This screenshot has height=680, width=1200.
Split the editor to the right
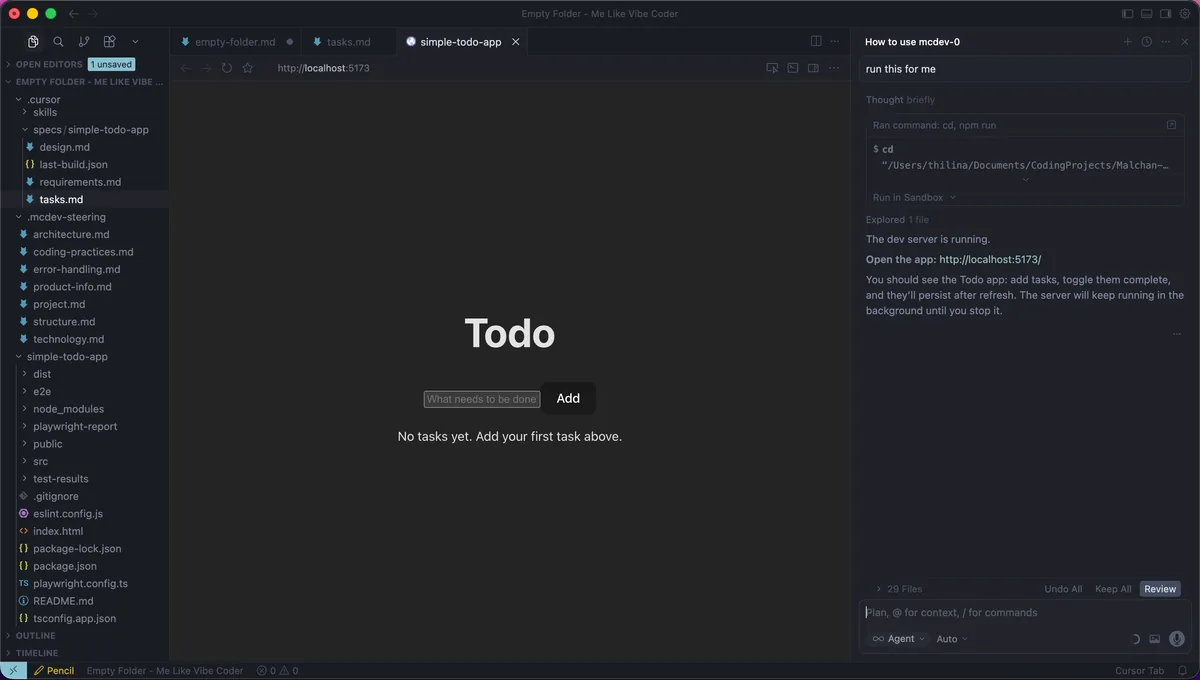(x=816, y=42)
